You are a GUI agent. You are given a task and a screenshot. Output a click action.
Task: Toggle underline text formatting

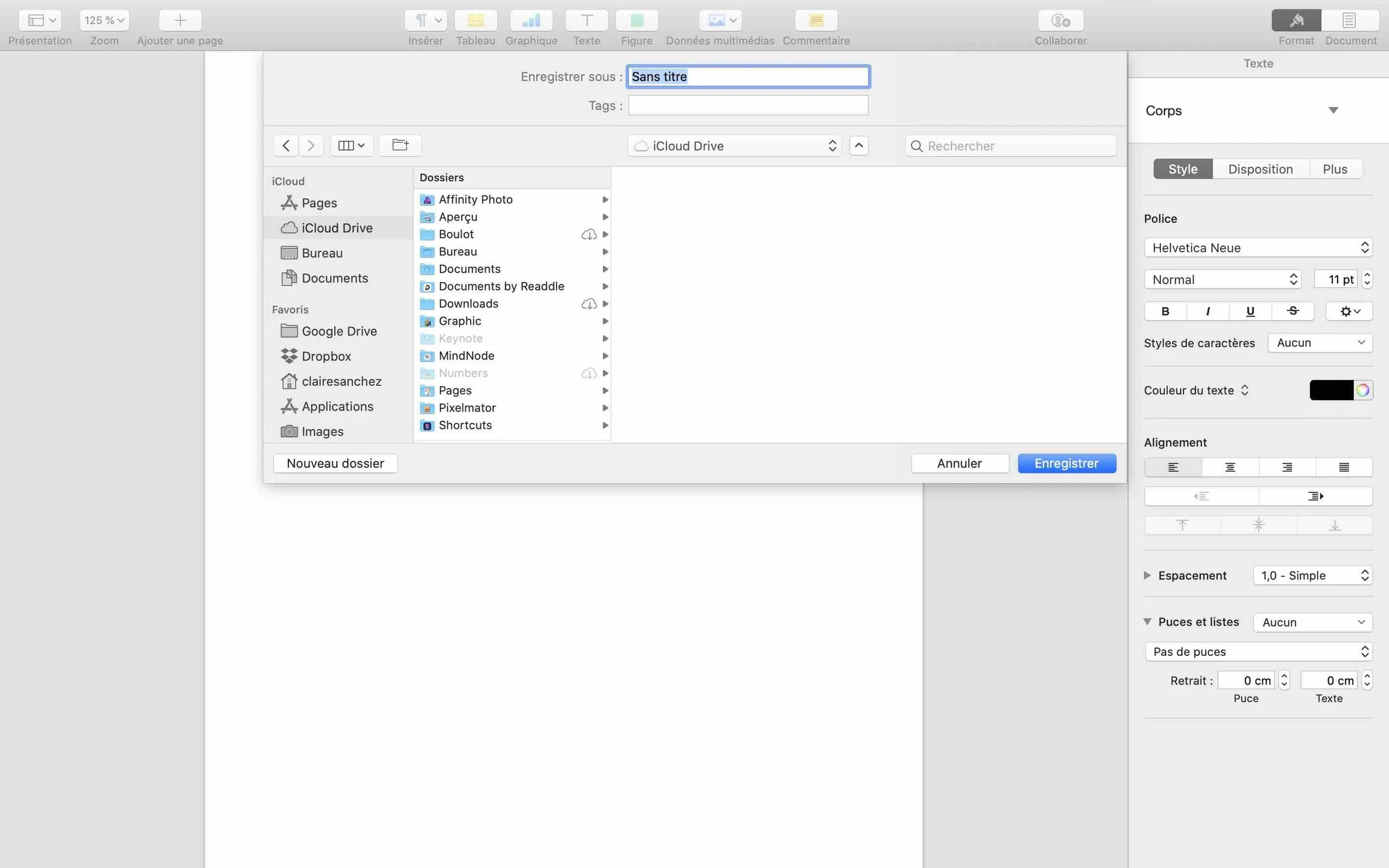tap(1250, 311)
